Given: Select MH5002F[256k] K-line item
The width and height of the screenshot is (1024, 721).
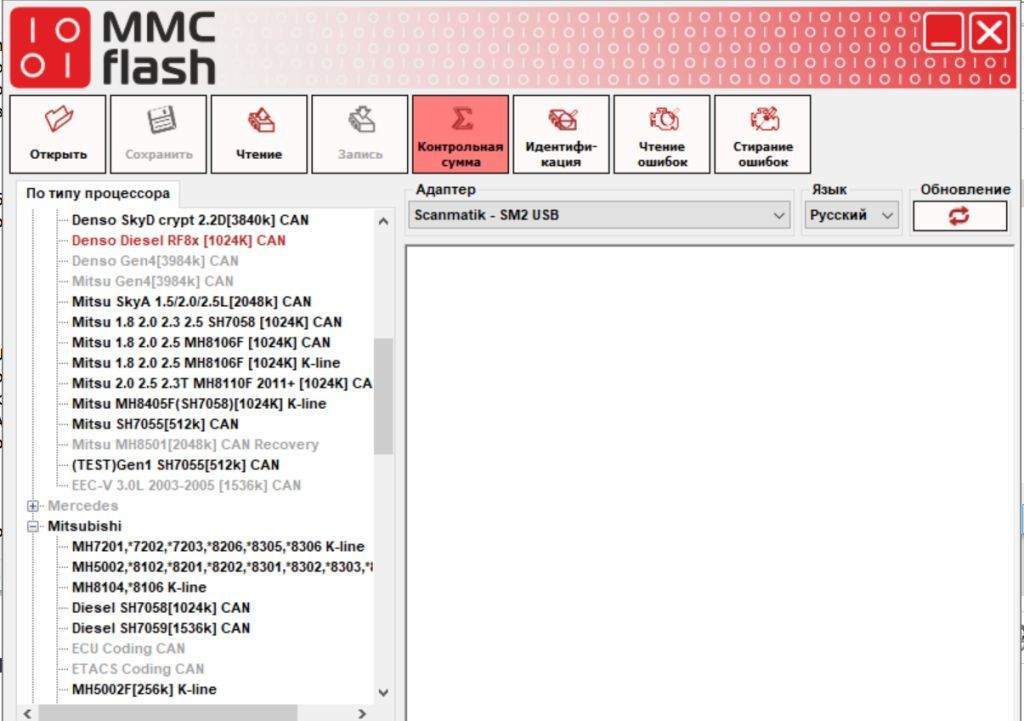Looking at the screenshot, I should pos(144,689).
